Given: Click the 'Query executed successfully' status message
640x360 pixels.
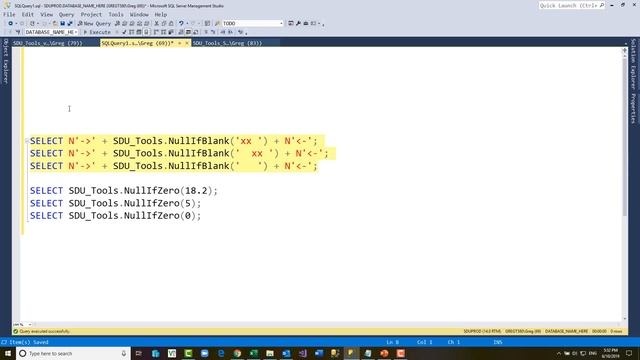Looking at the screenshot, I should (x=44, y=331).
